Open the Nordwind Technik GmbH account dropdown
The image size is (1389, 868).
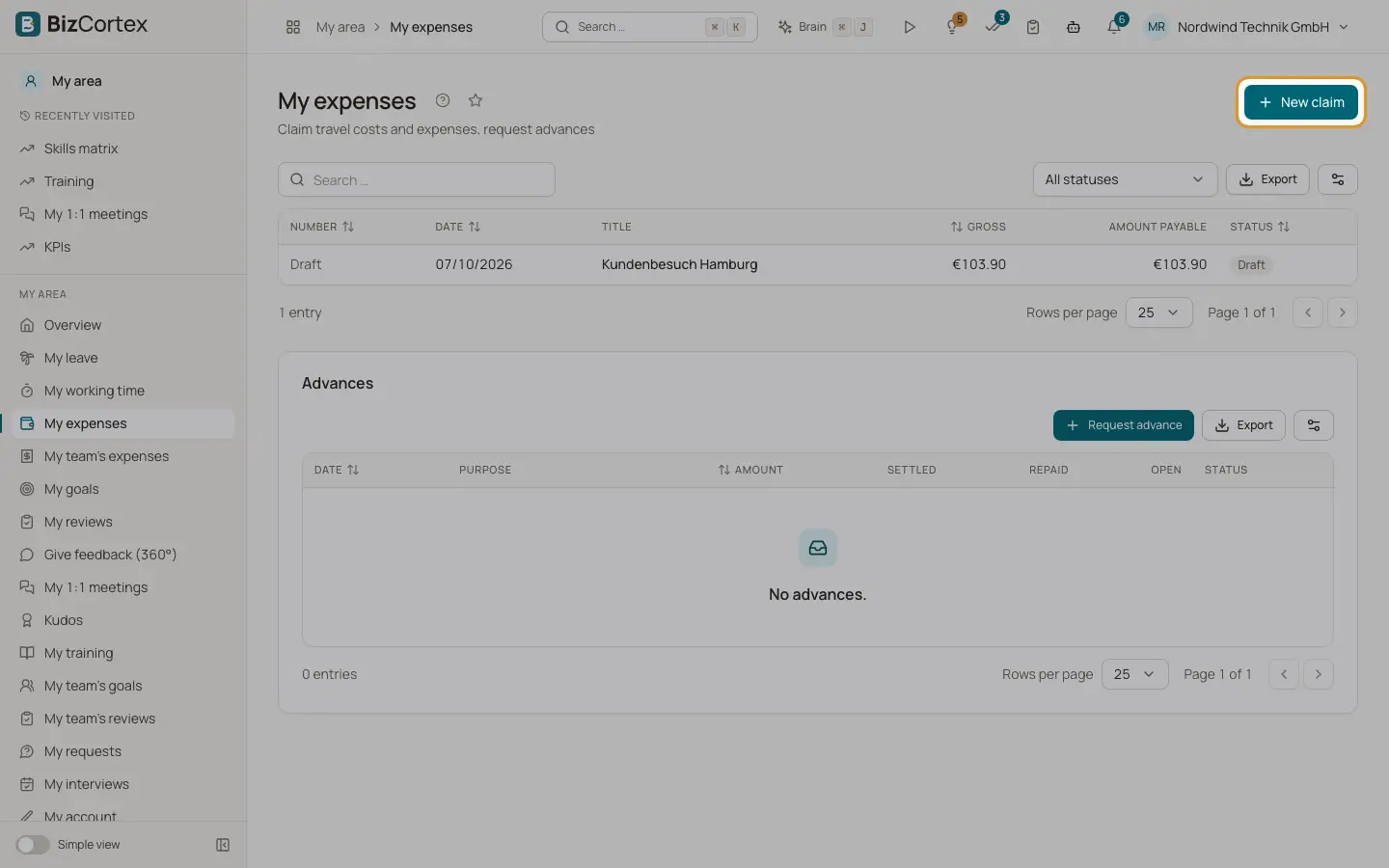1248,27
